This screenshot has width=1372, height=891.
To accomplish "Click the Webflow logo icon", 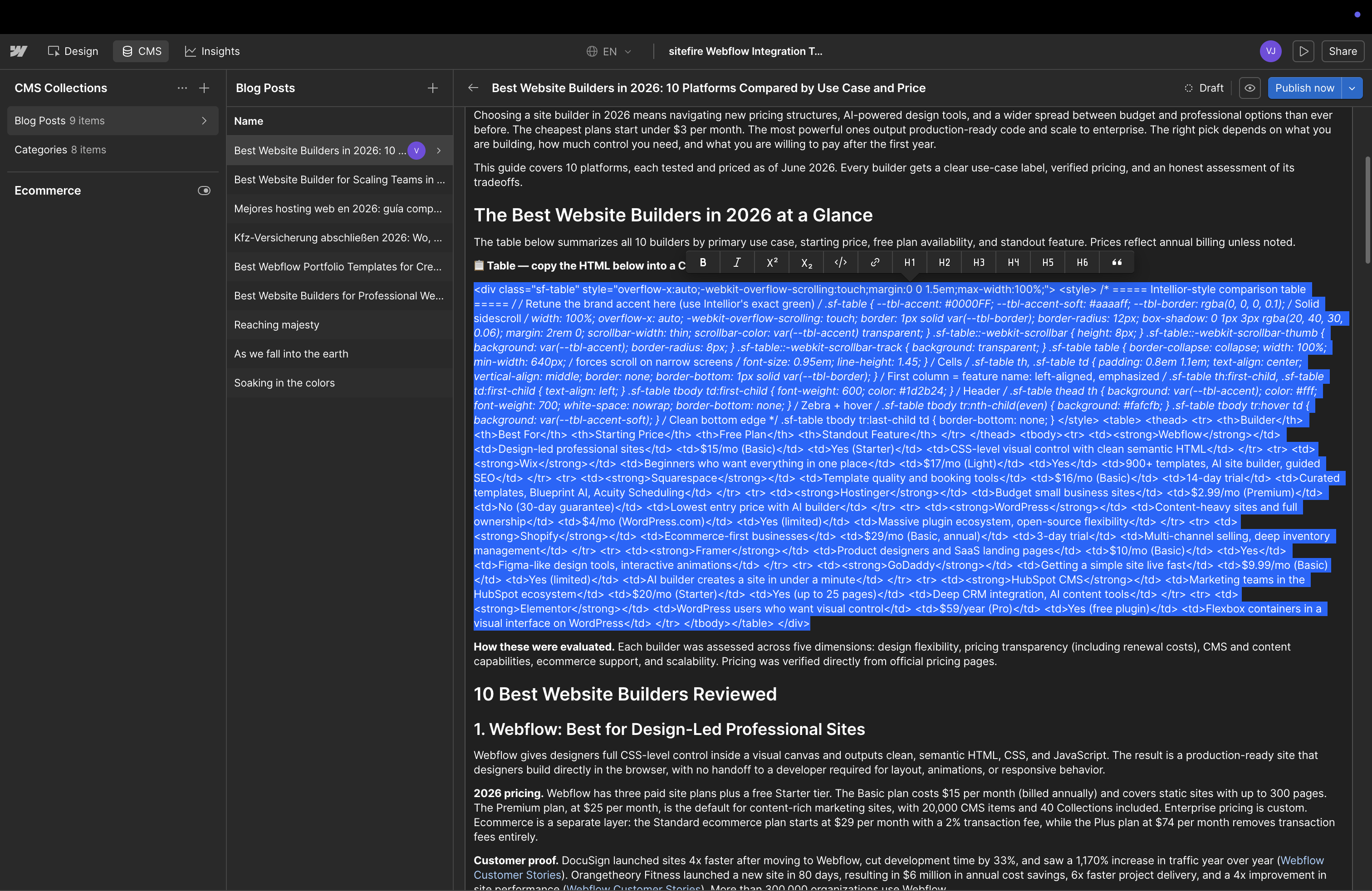I will [x=19, y=51].
